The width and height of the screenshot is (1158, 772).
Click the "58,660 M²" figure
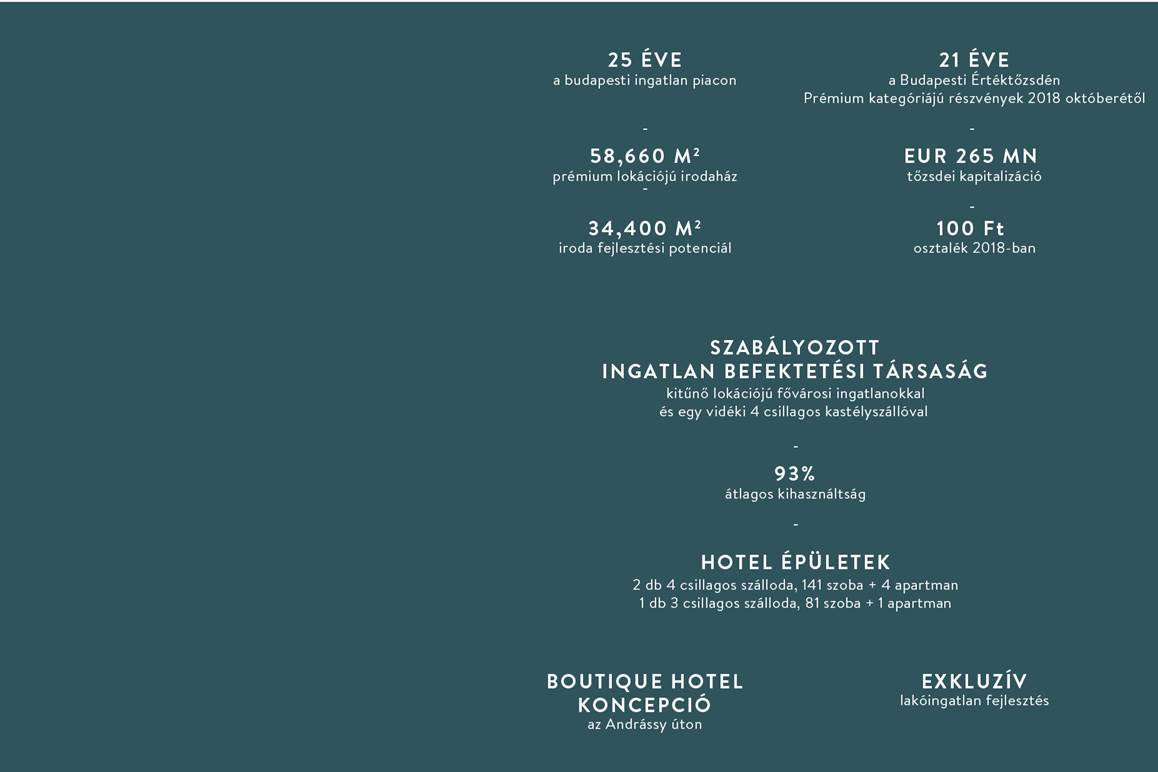[645, 156]
